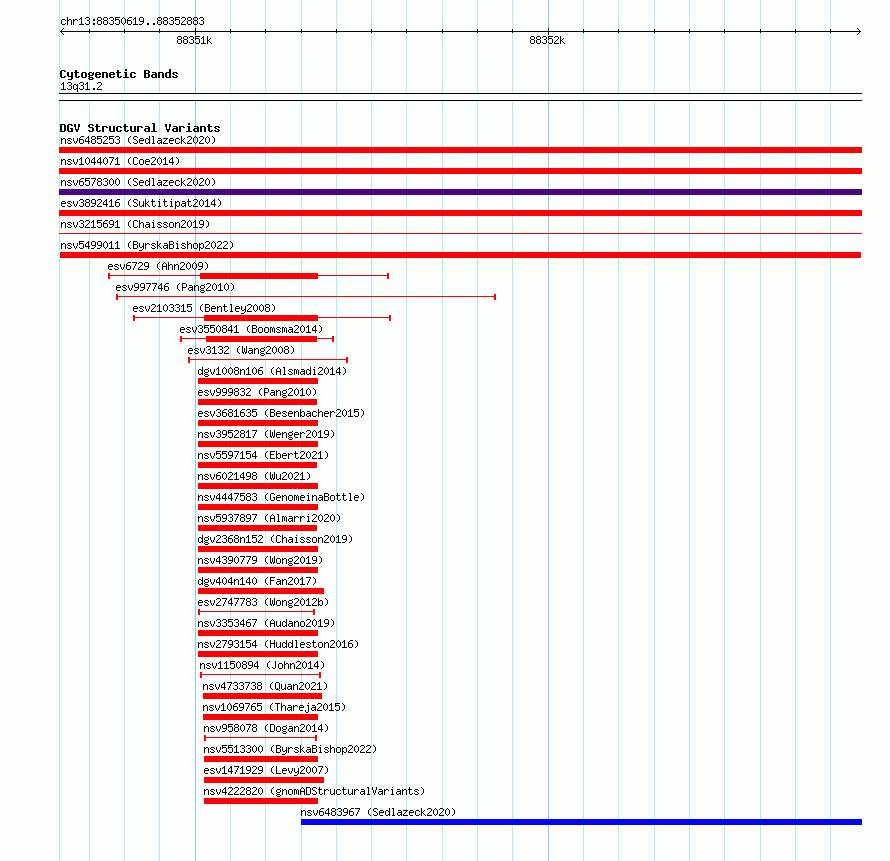
Task: Click esv3132 (Wang2008) label
Action: tap(241, 350)
